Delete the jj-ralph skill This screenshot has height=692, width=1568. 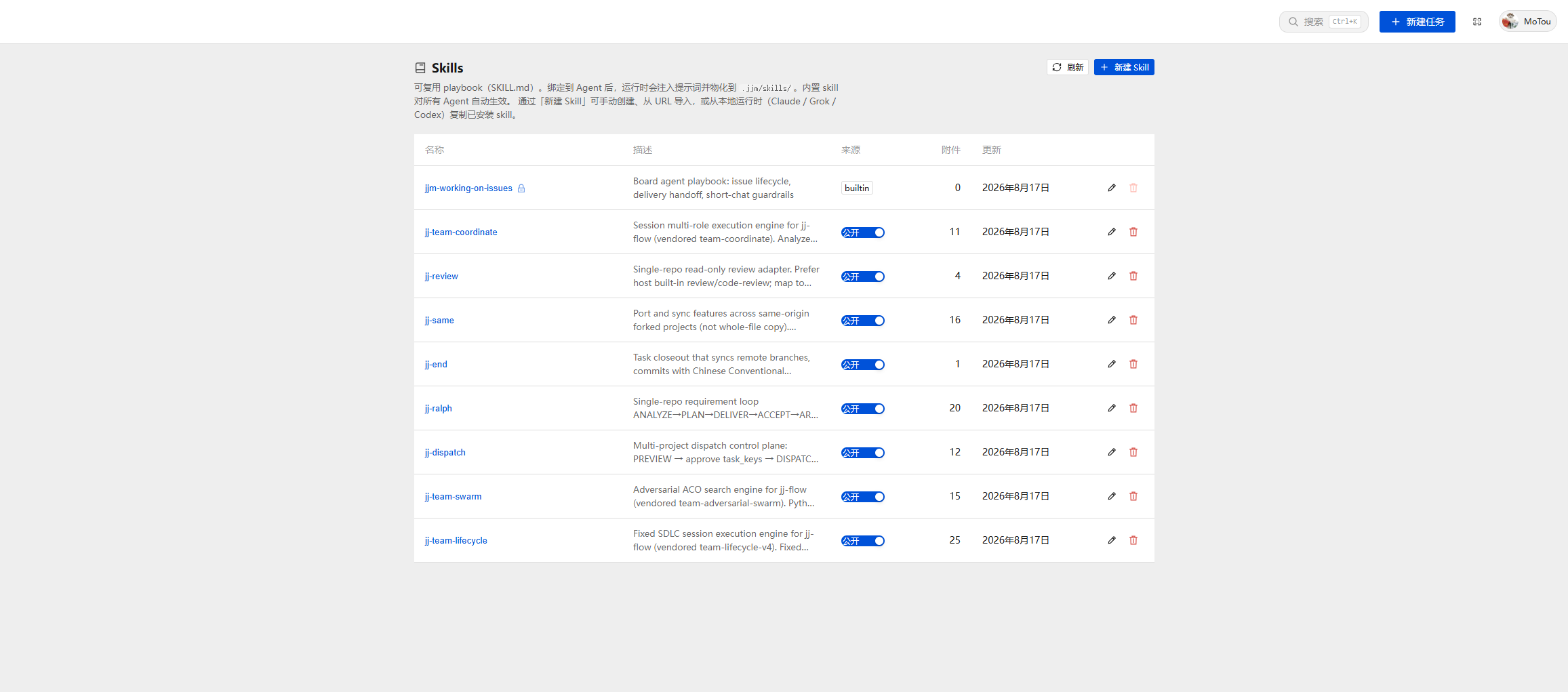1133,408
